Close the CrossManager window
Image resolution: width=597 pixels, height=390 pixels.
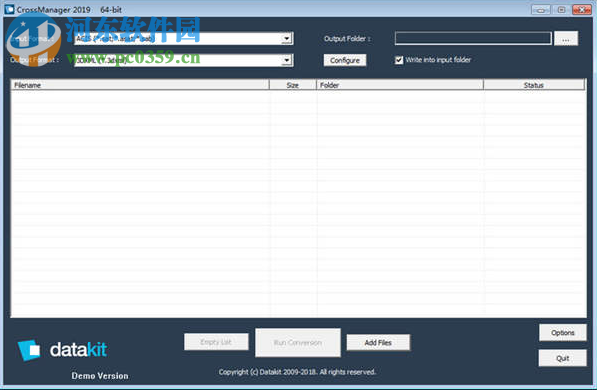[x=582, y=10]
